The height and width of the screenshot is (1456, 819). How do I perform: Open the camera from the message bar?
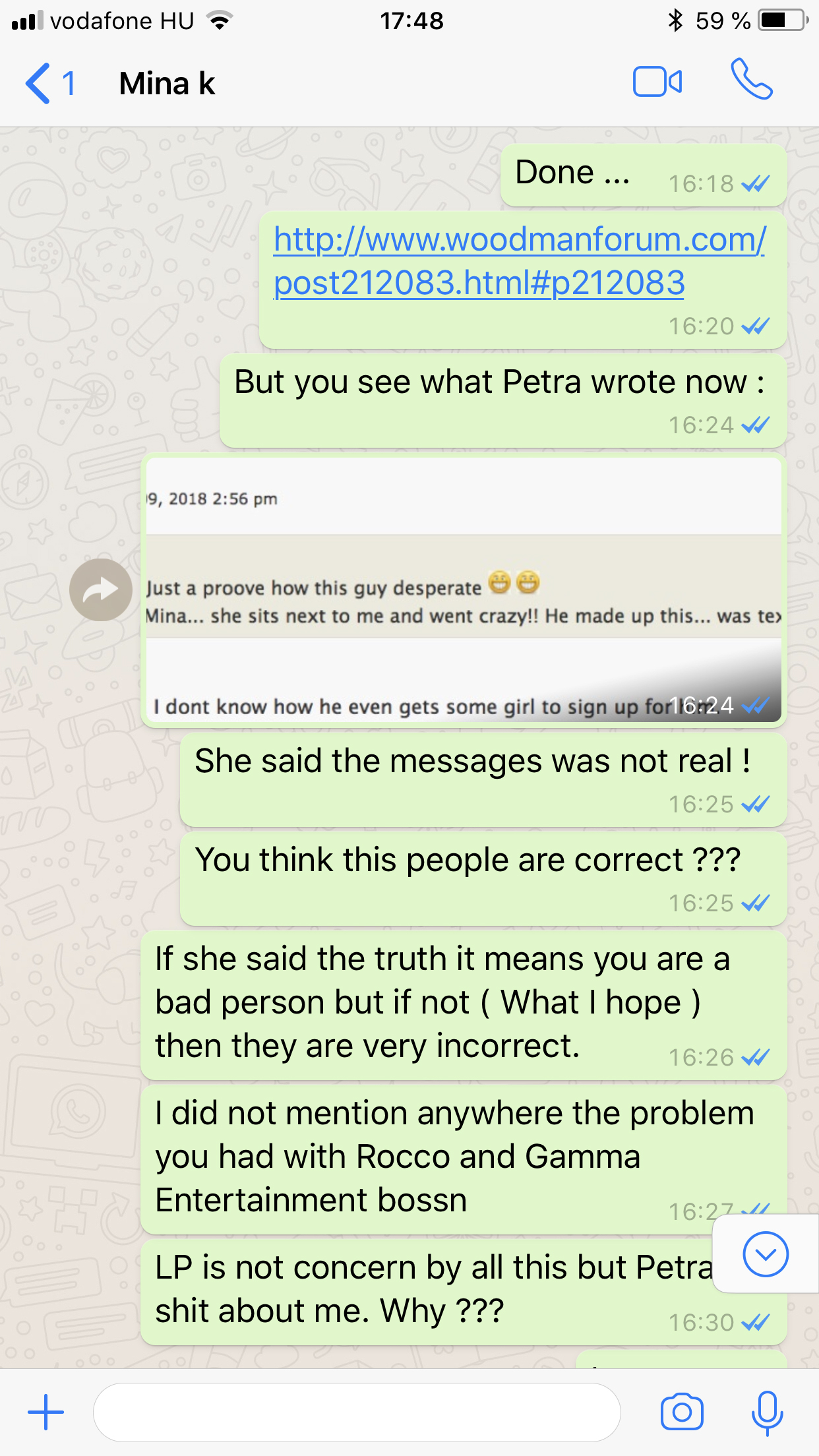[682, 1412]
